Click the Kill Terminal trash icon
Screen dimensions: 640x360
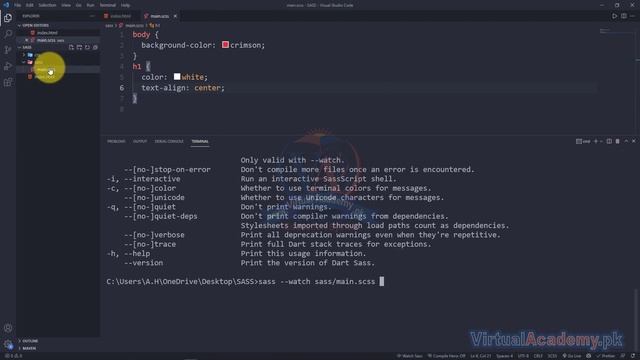click(618, 141)
